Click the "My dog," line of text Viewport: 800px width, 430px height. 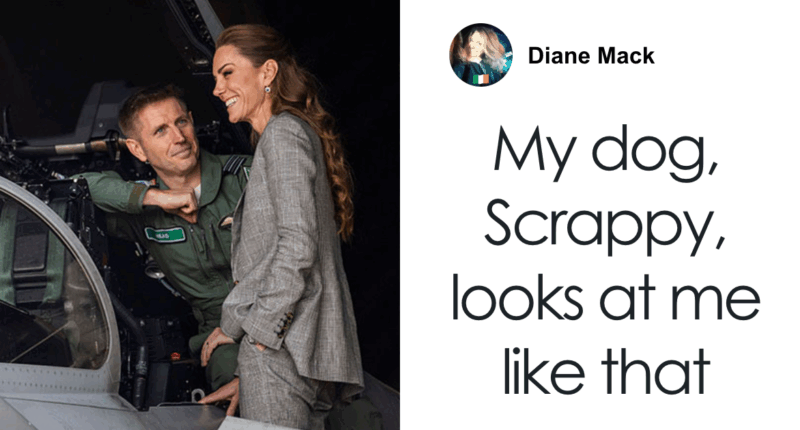[x=606, y=153]
